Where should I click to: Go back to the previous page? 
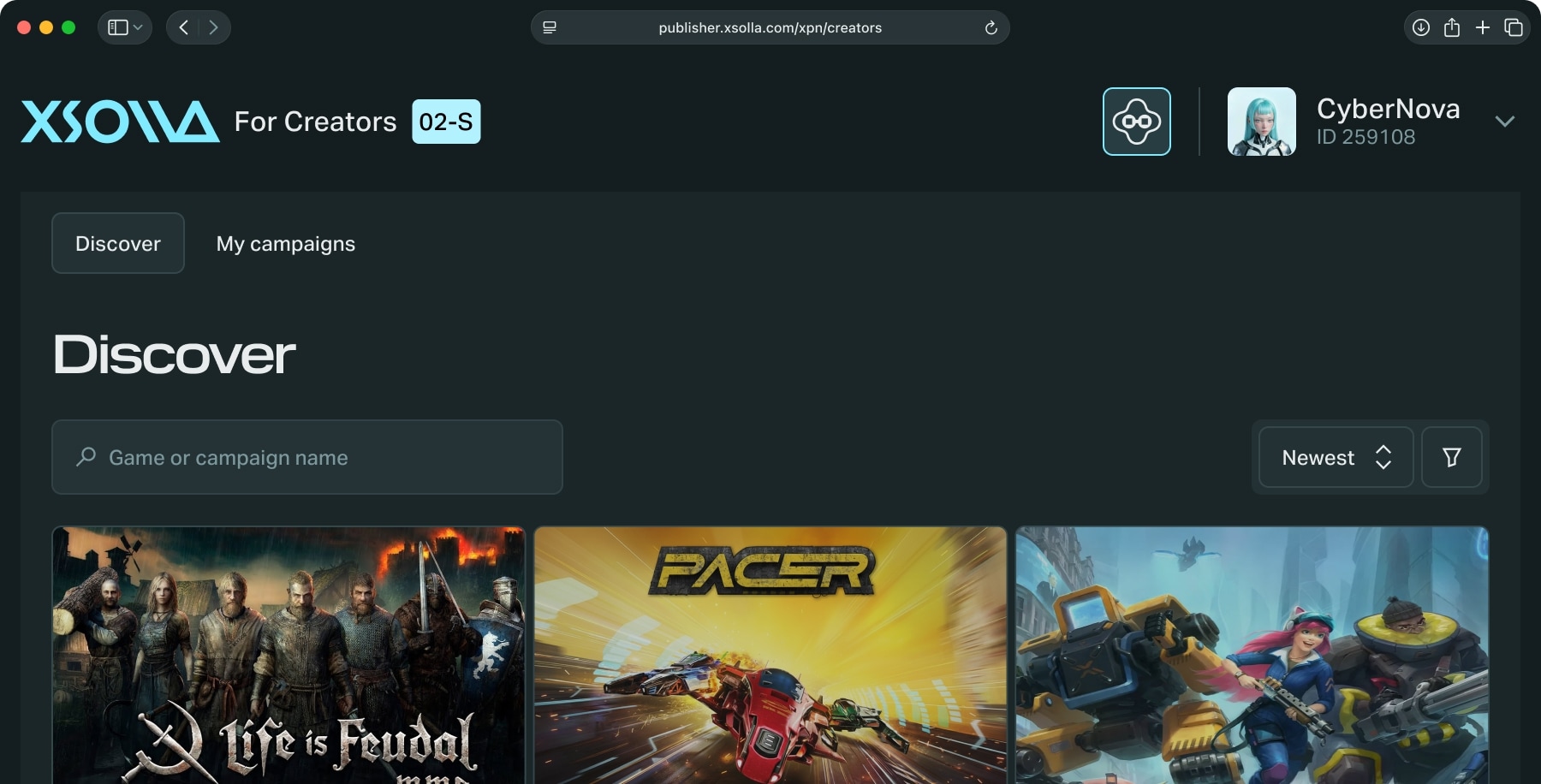point(183,27)
